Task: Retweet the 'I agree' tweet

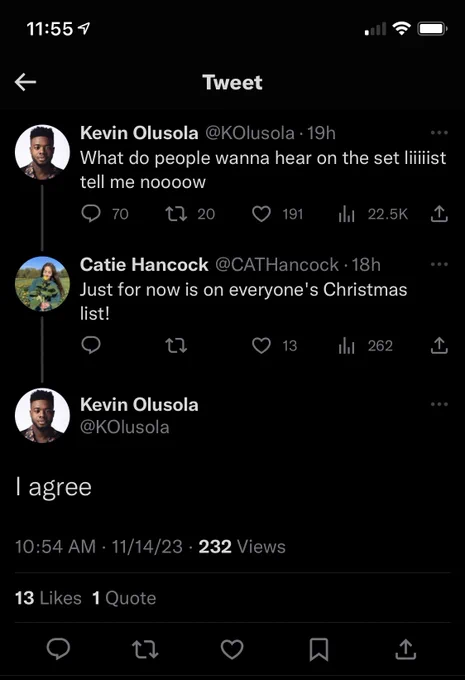Action: 145,649
